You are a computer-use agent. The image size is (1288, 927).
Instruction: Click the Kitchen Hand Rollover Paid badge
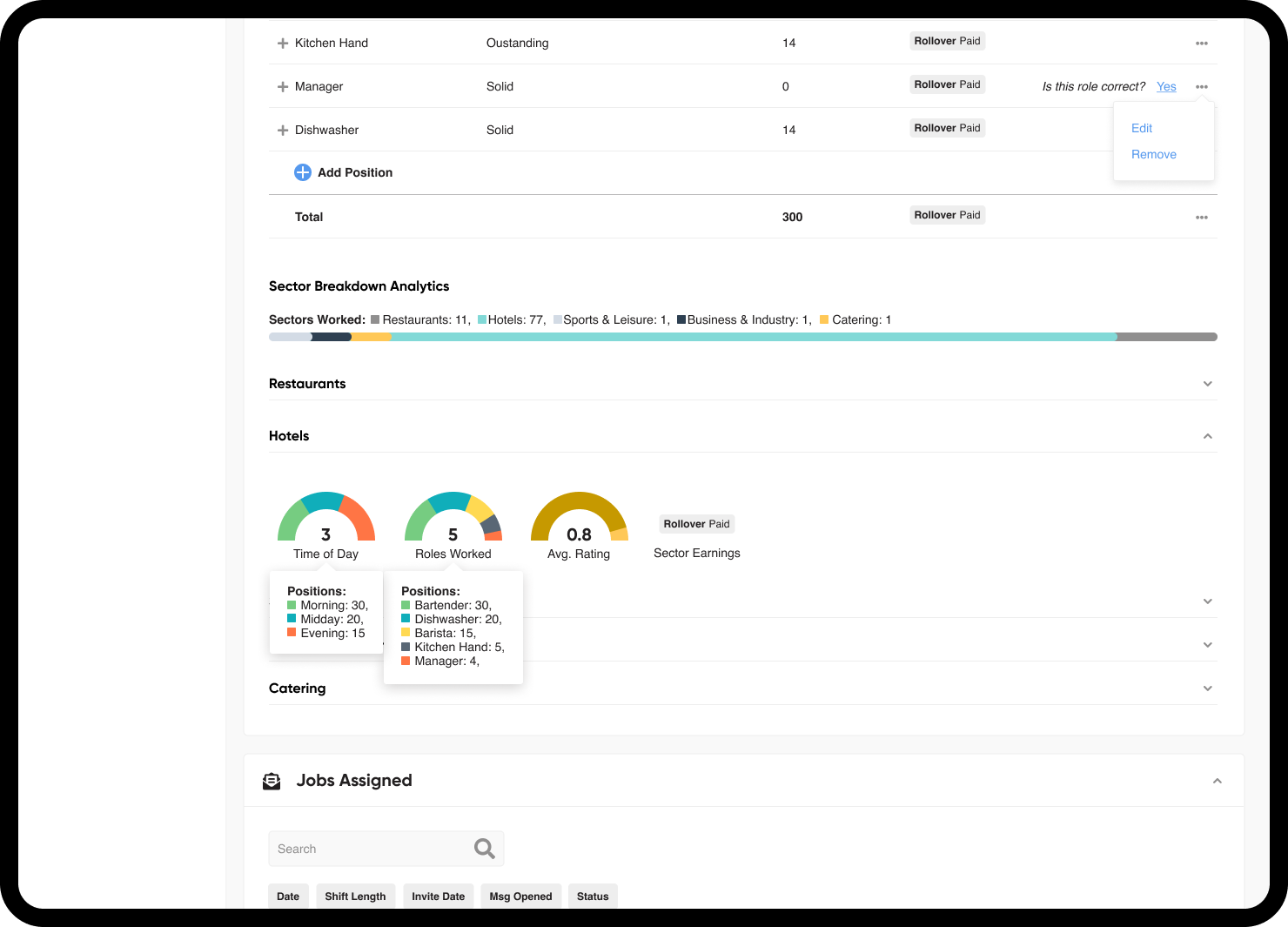tap(948, 41)
